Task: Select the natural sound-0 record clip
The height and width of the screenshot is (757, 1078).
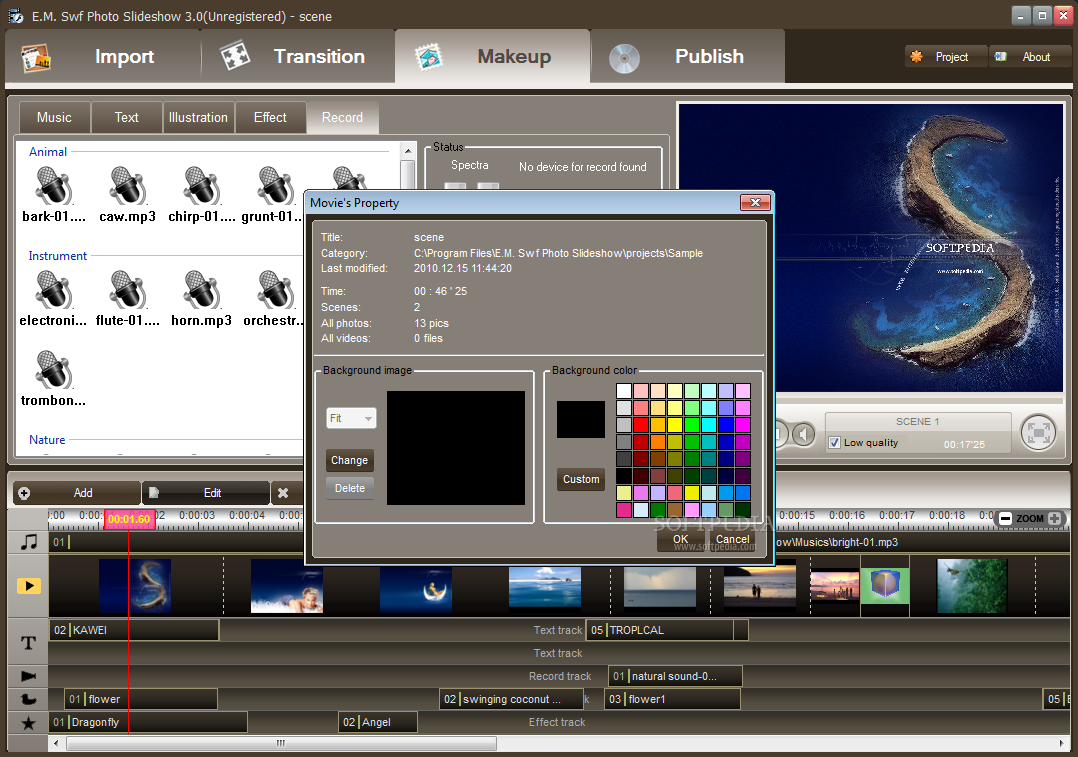Action: pos(675,677)
